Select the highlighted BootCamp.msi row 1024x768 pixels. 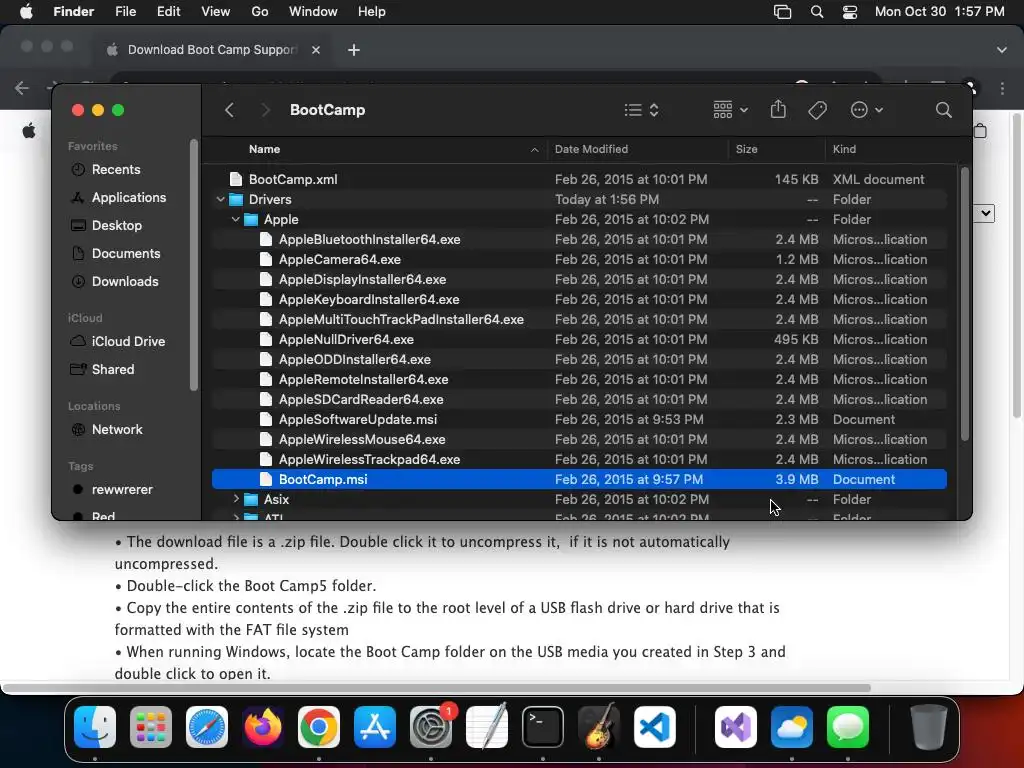[x=579, y=479]
